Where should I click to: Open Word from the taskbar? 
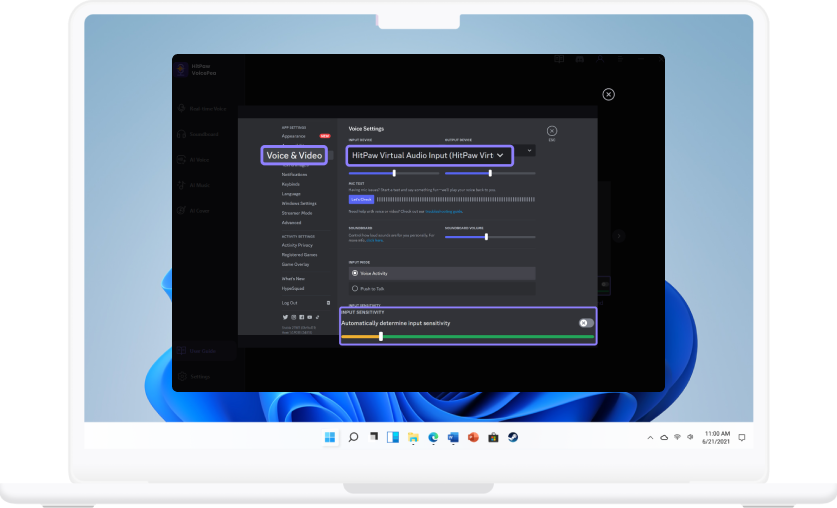click(x=453, y=437)
